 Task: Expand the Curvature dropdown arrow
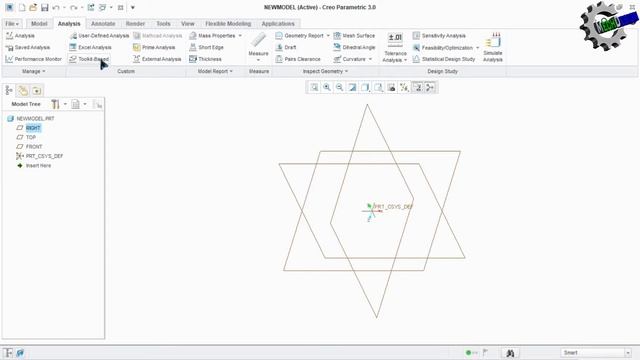(370, 59)
